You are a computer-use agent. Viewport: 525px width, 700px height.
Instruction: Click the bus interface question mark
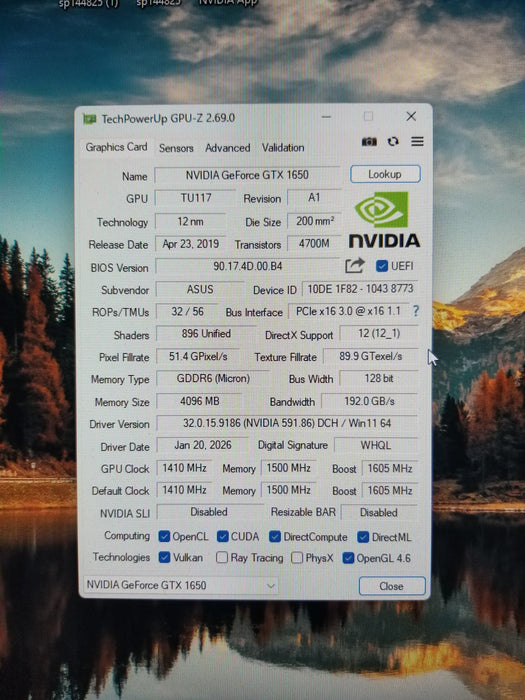(x=416, y=311)
